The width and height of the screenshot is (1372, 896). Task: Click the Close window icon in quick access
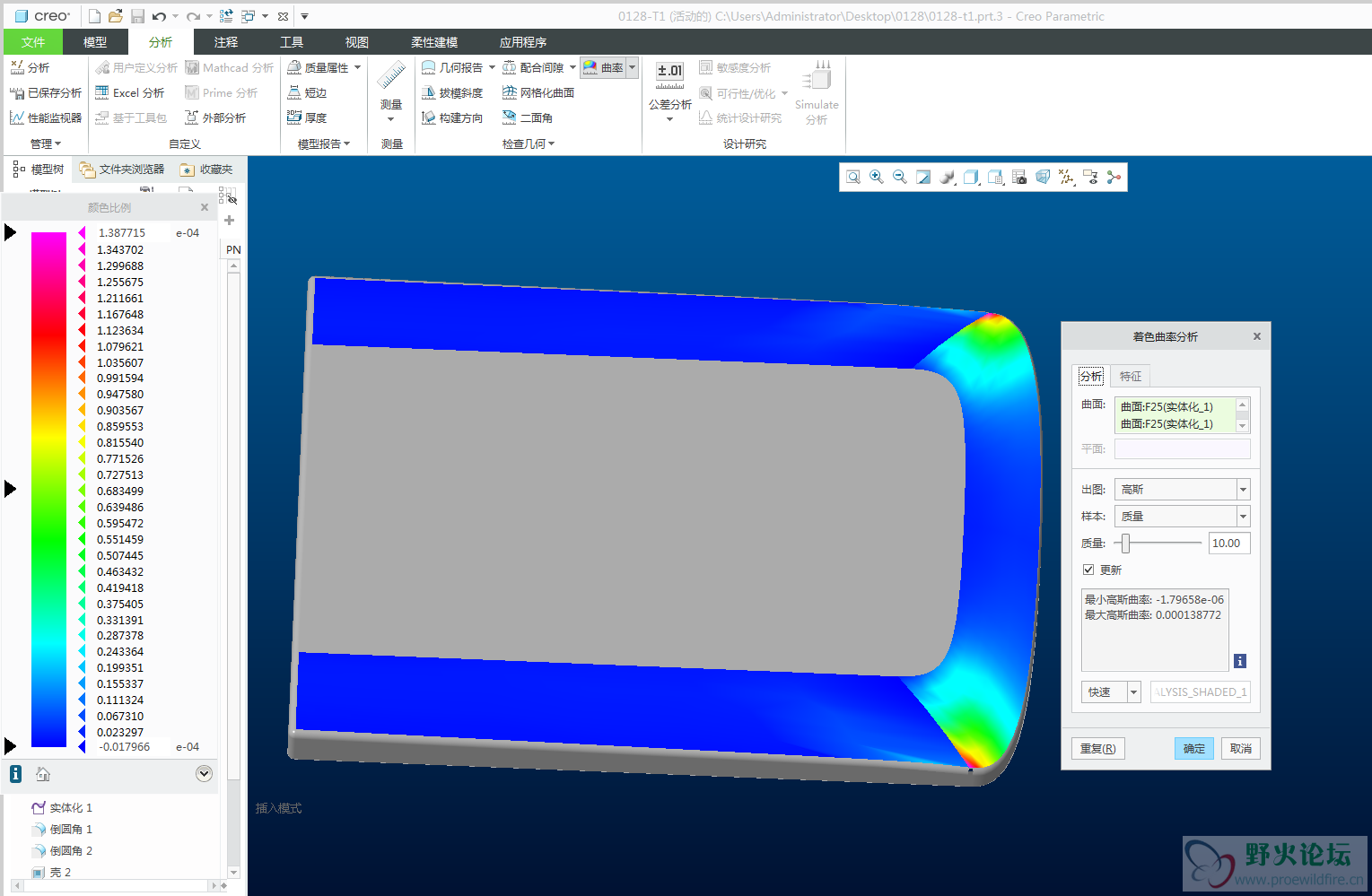click(x=283, y=16)
